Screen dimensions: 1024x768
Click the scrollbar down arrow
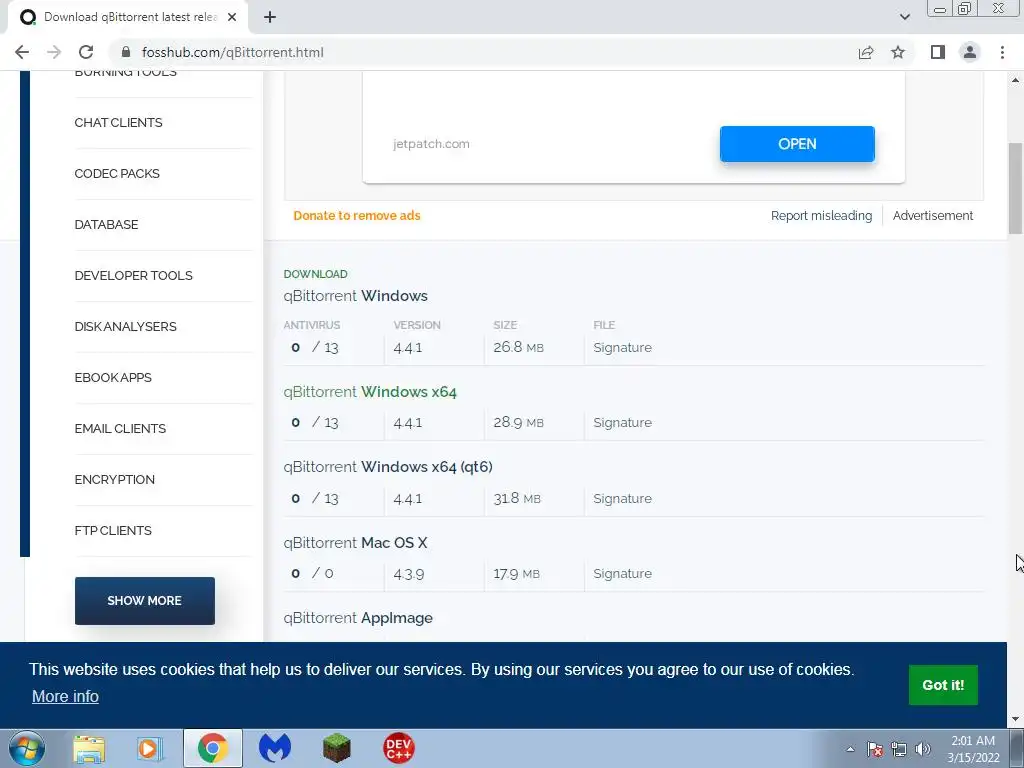(x=1015, y=719)
